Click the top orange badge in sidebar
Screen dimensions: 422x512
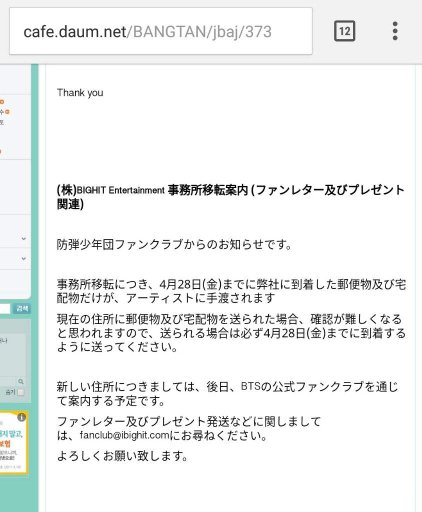pyautogui.click(x=2, y=101)
